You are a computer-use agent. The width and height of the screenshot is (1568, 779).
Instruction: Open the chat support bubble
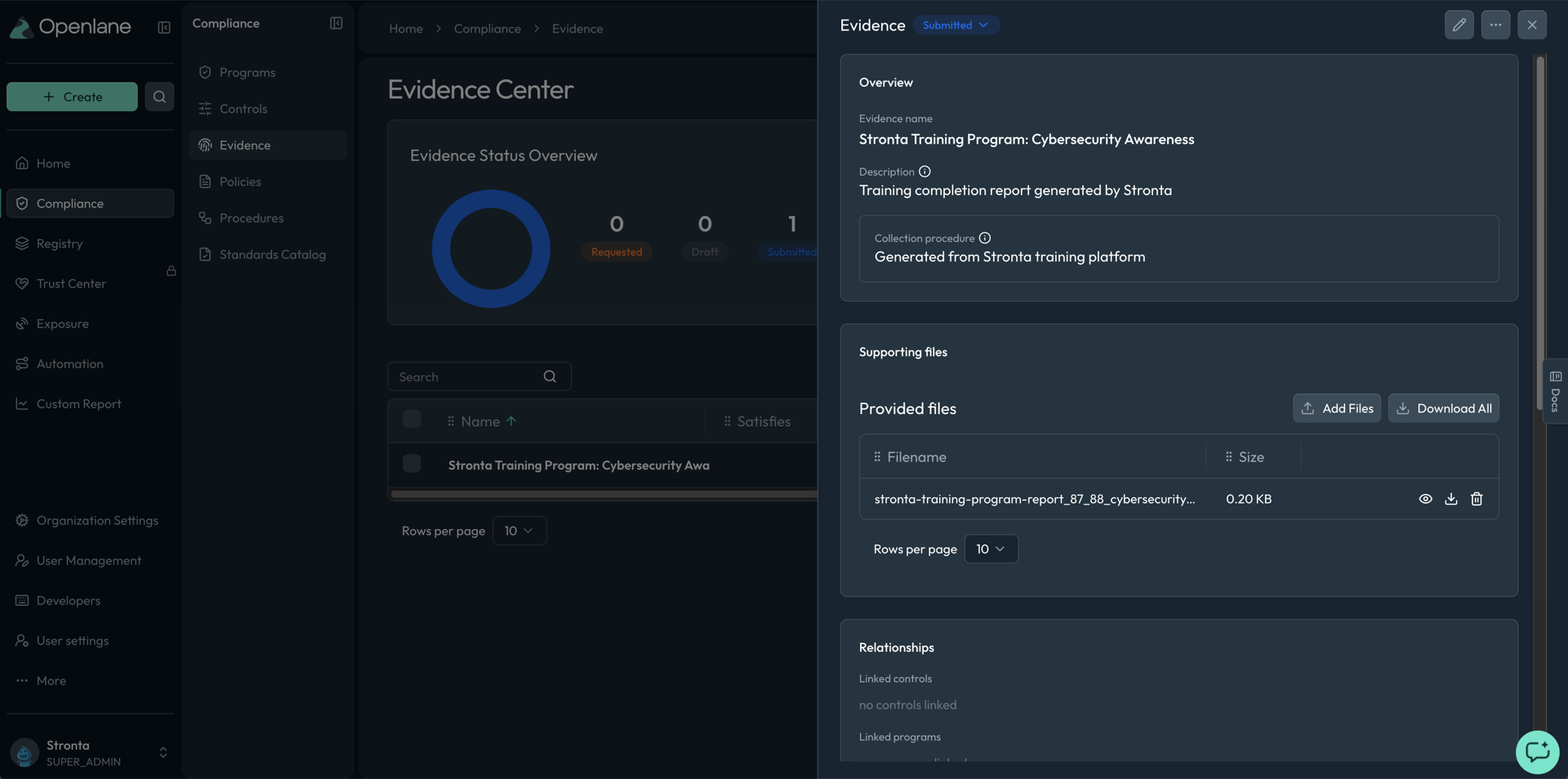click(1537, 751)
